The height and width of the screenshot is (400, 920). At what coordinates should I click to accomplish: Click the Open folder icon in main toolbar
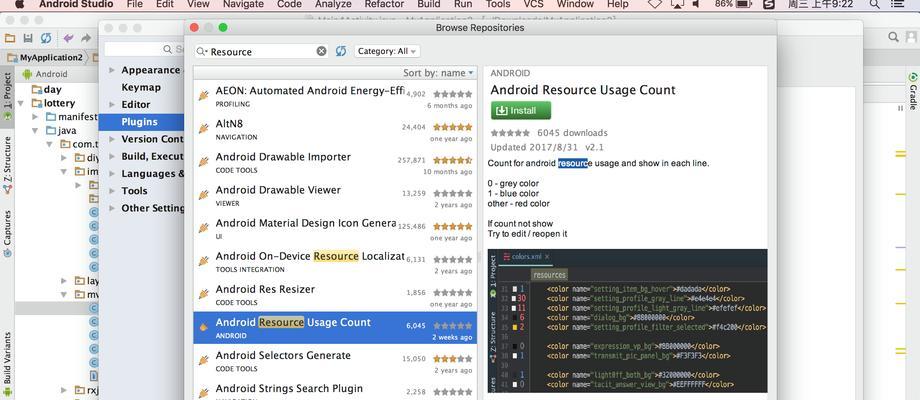[9, 38]
